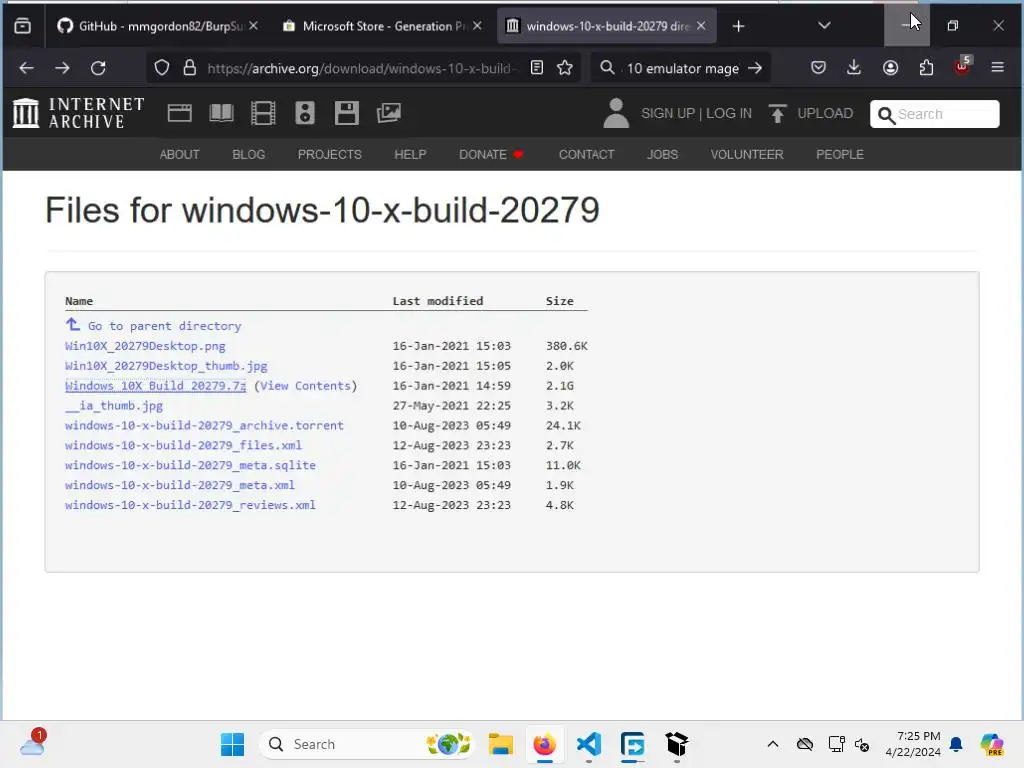Expand the list all tabs chevron
Image resolution: width=1024 pixels, height=768 pixels.
coord(824,25)
